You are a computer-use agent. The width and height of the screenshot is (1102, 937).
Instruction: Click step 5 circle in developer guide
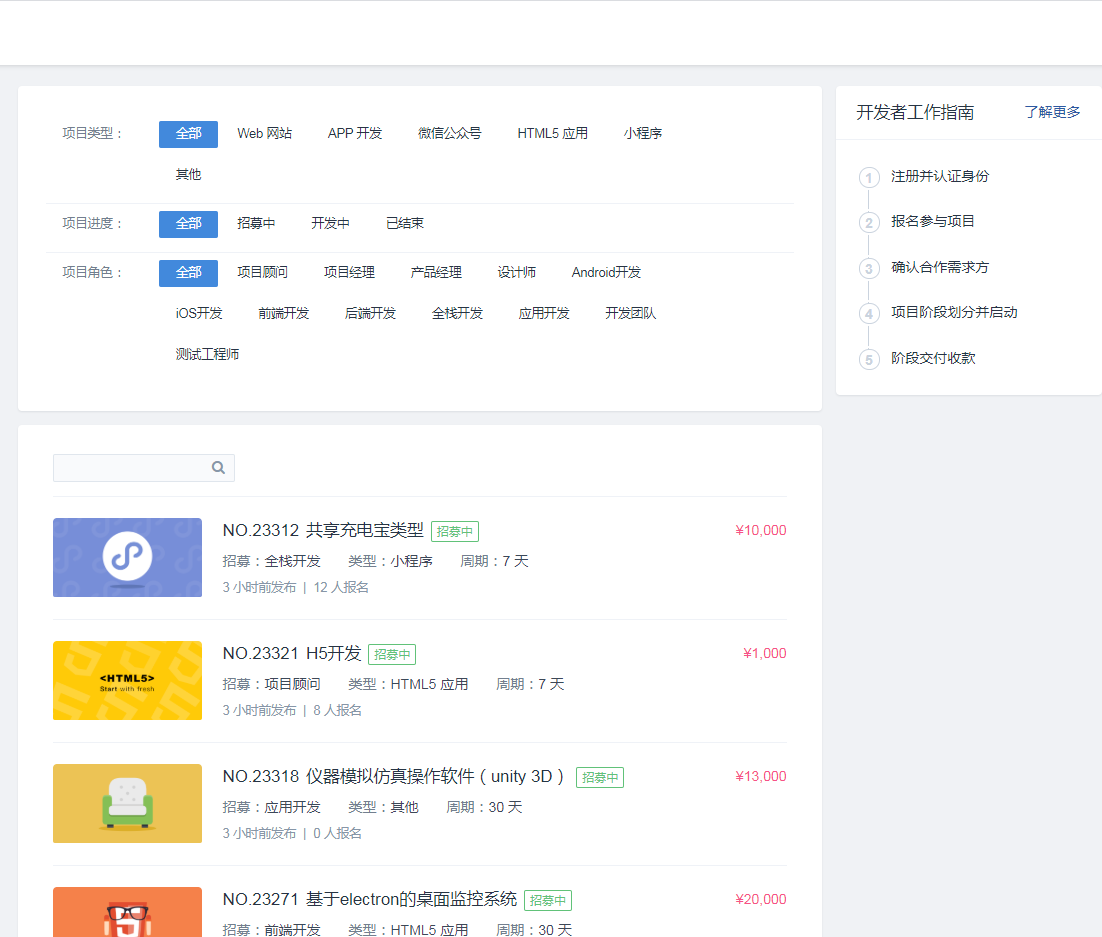[x=869, y=359]
